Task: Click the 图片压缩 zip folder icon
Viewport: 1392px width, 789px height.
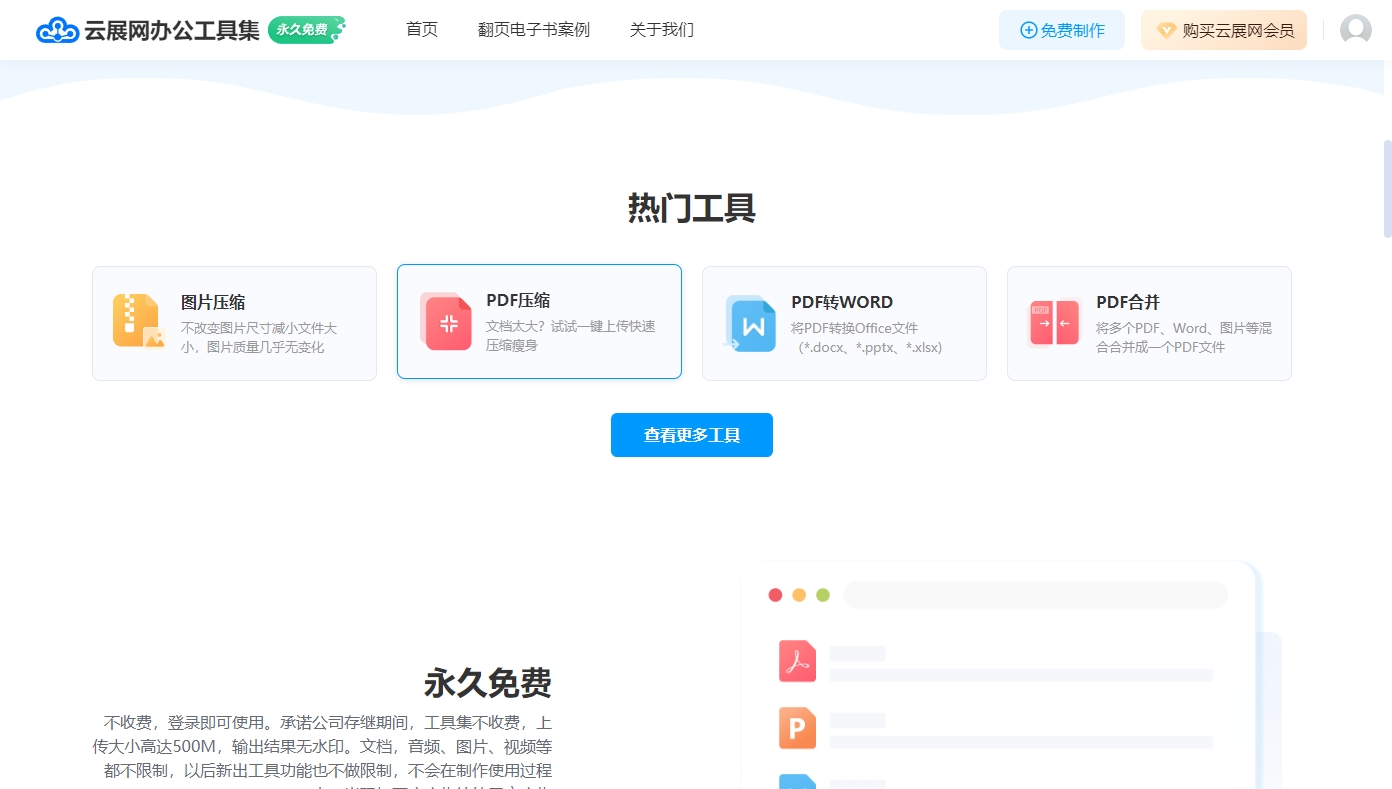Action: tap(138, 321)
